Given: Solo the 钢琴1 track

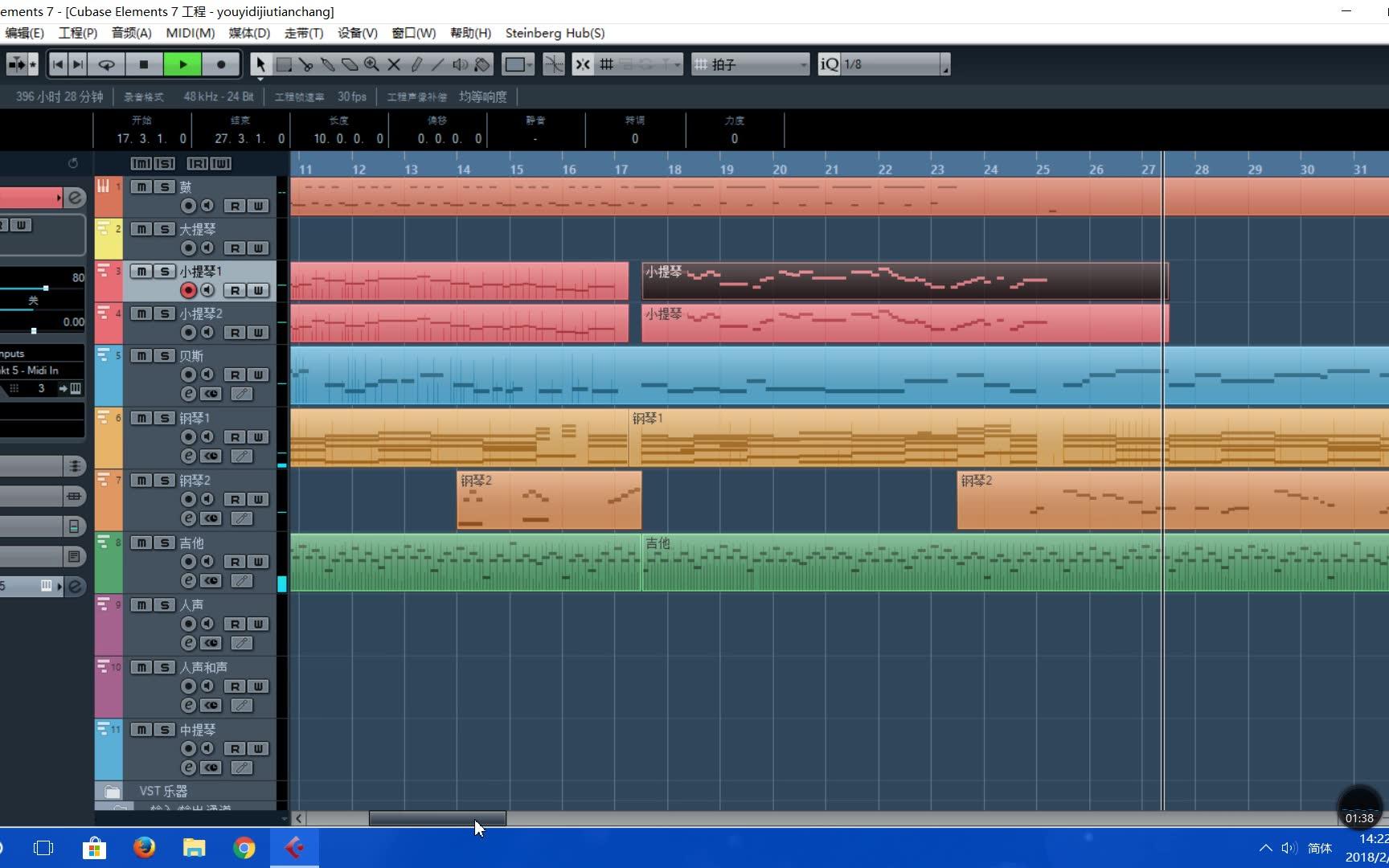Looking at the screenshot, I should 164,418.
